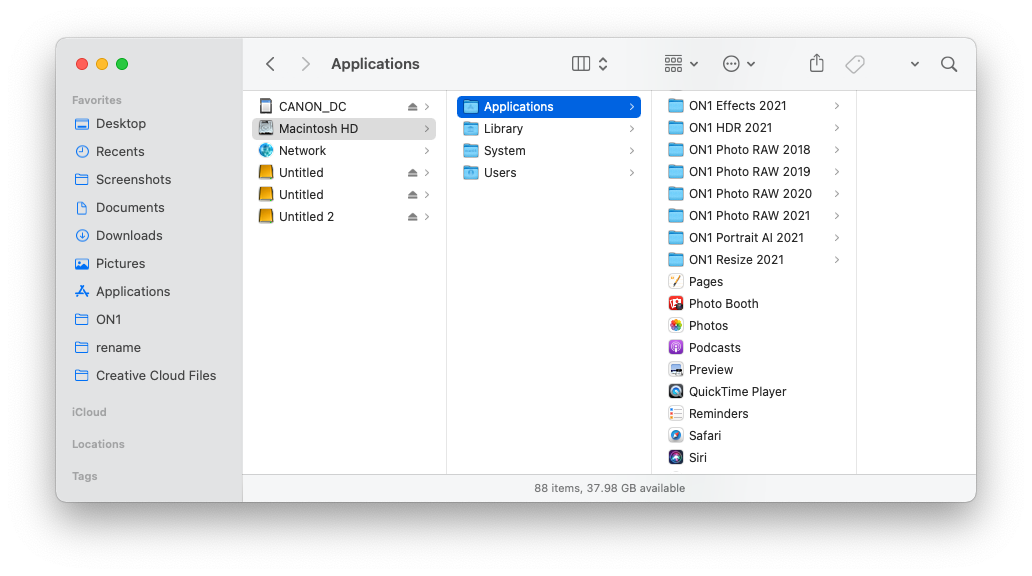
Task: Open the Edit Tags toolbar icon
Action: click(x=854, y=64)
